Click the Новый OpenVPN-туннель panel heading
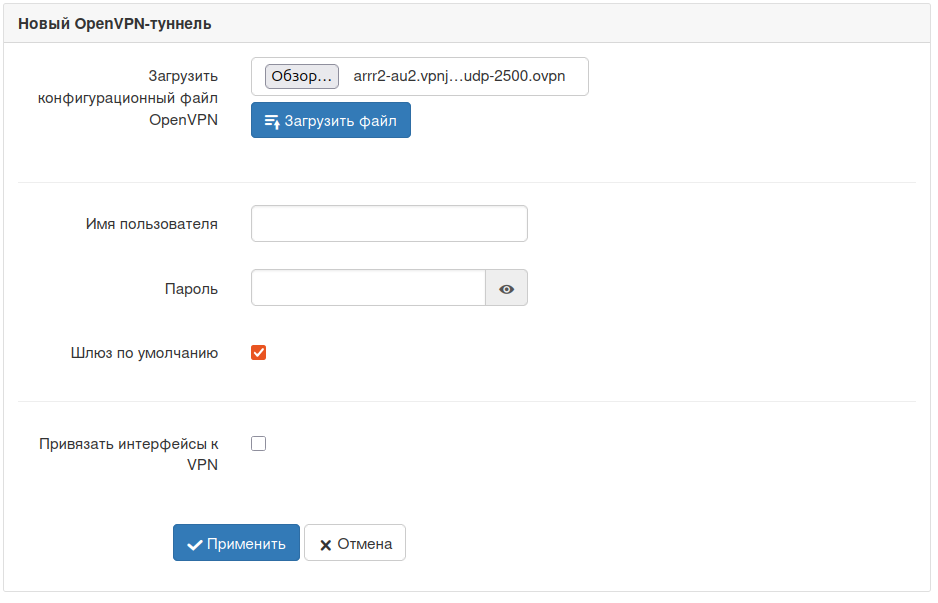 (x=115, y=24)
